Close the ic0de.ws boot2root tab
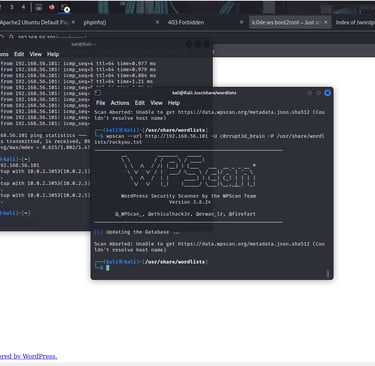The width and height of the screenshot is (375, 366). (326, 22)
